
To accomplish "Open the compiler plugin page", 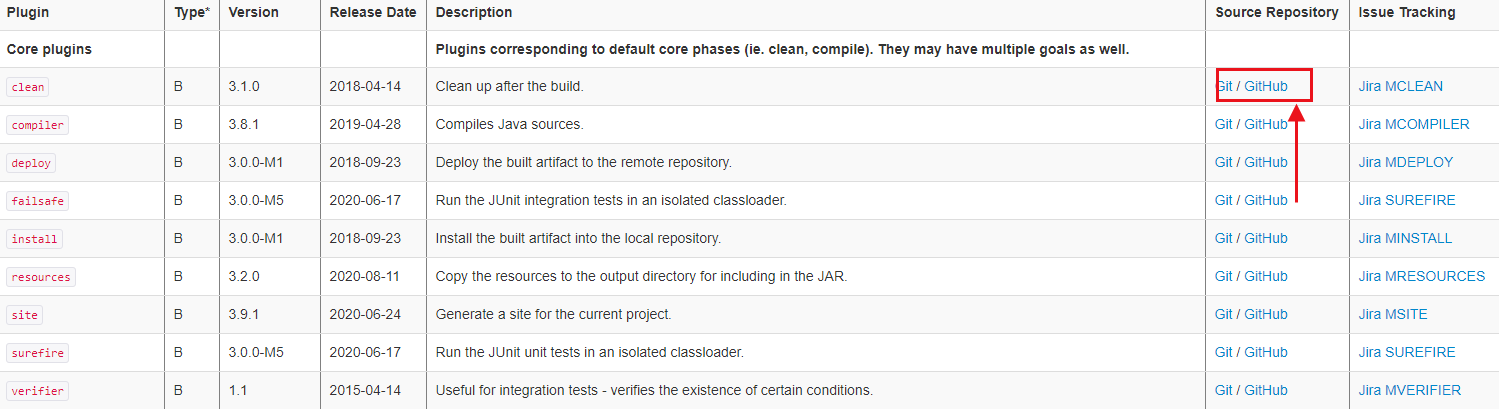I will [x=38, y=125].
